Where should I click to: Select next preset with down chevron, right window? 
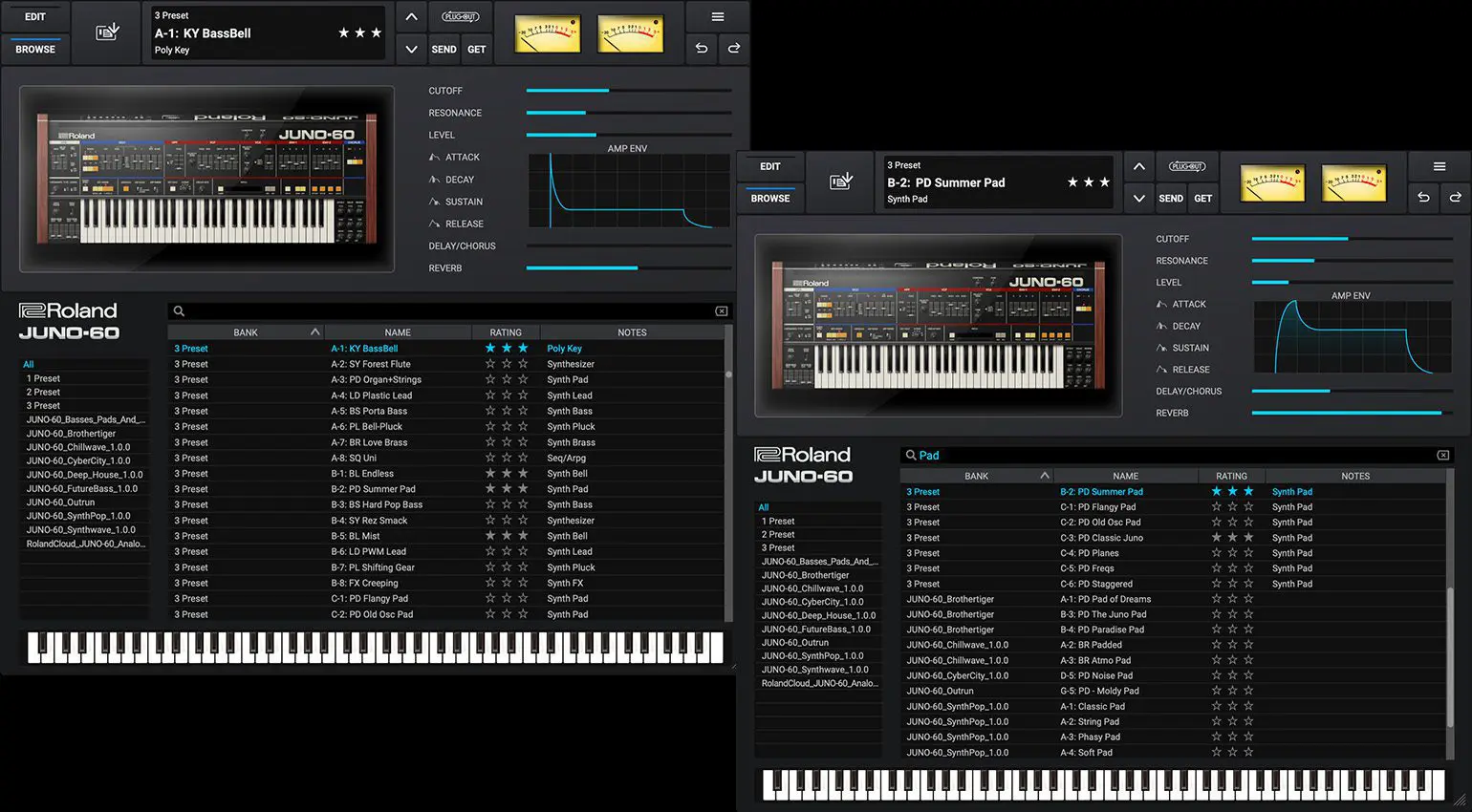coord(1138,199)
